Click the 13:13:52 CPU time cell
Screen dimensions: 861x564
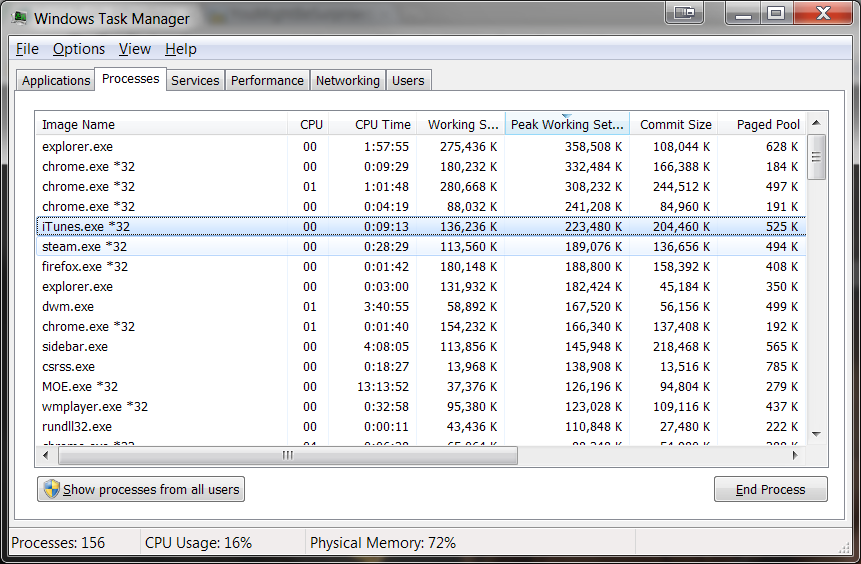click(383, 387)
